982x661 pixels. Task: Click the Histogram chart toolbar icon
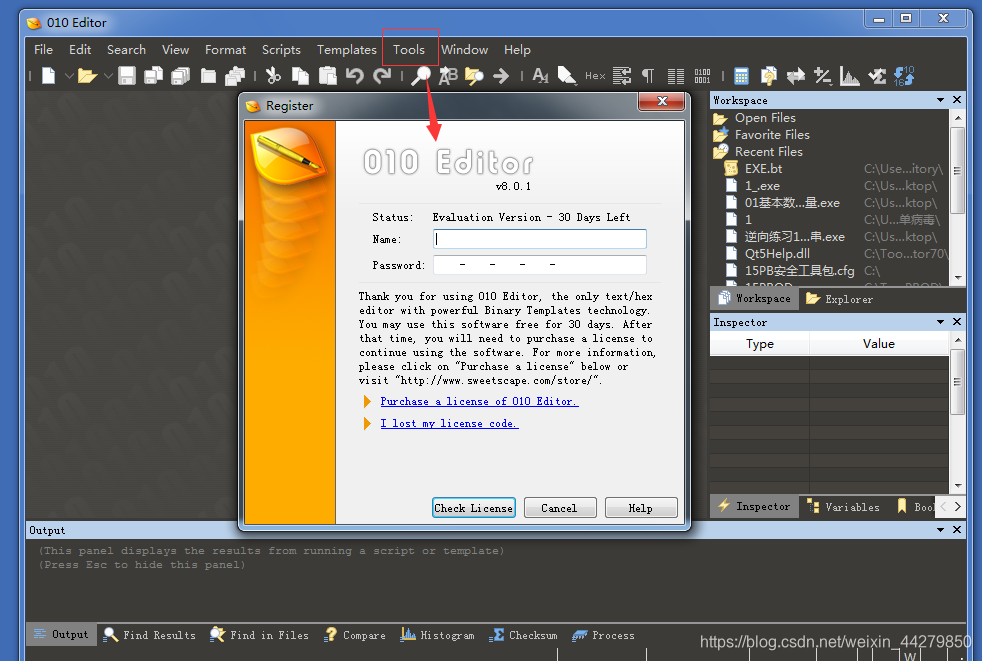pos(850,76)
